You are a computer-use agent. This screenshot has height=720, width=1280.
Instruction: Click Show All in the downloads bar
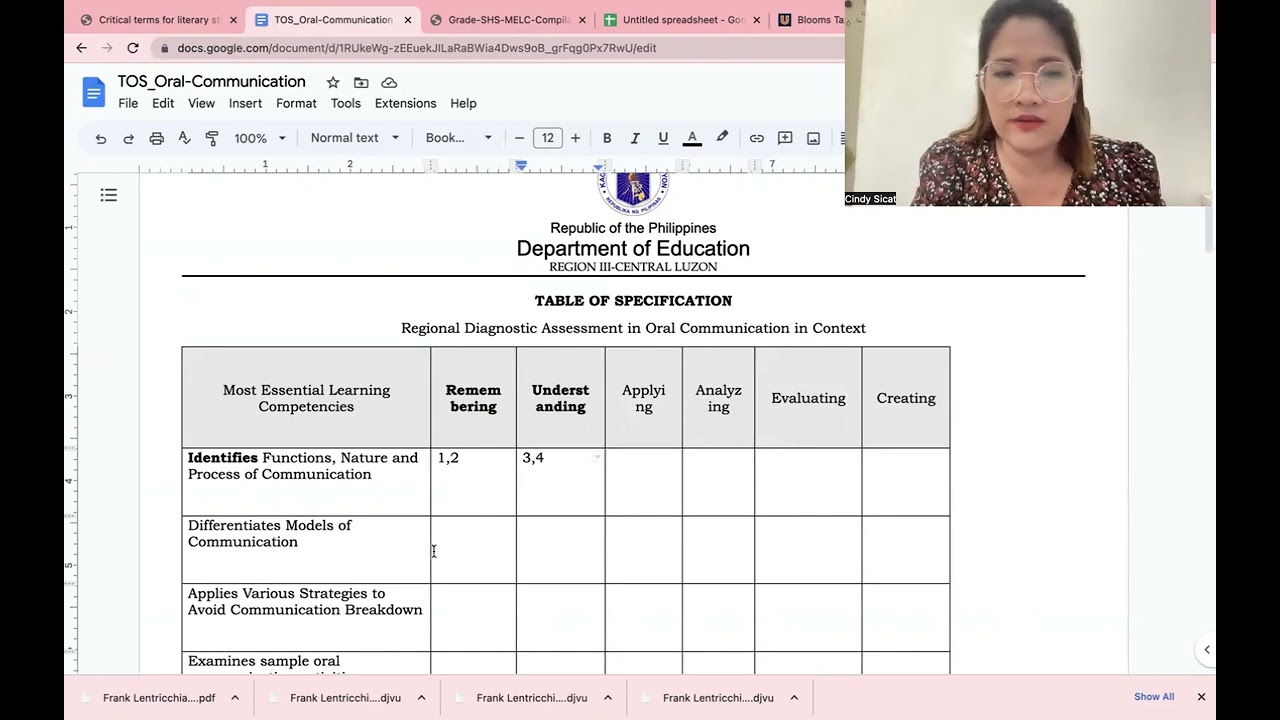click(1154, 697)
